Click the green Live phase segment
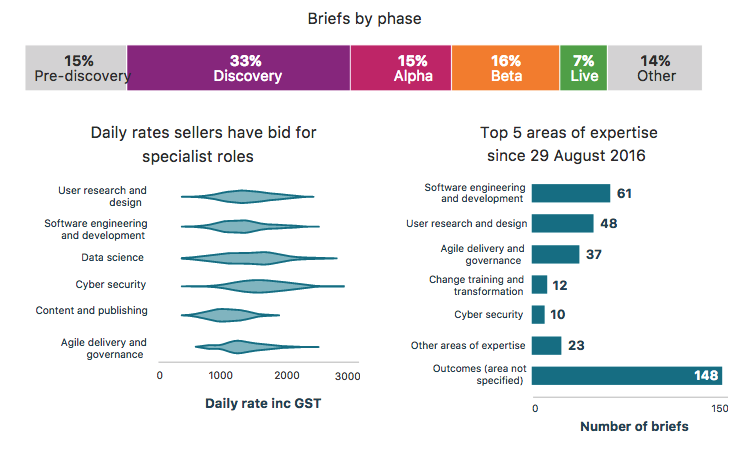 pyautogui.click(x=583, y=68)
